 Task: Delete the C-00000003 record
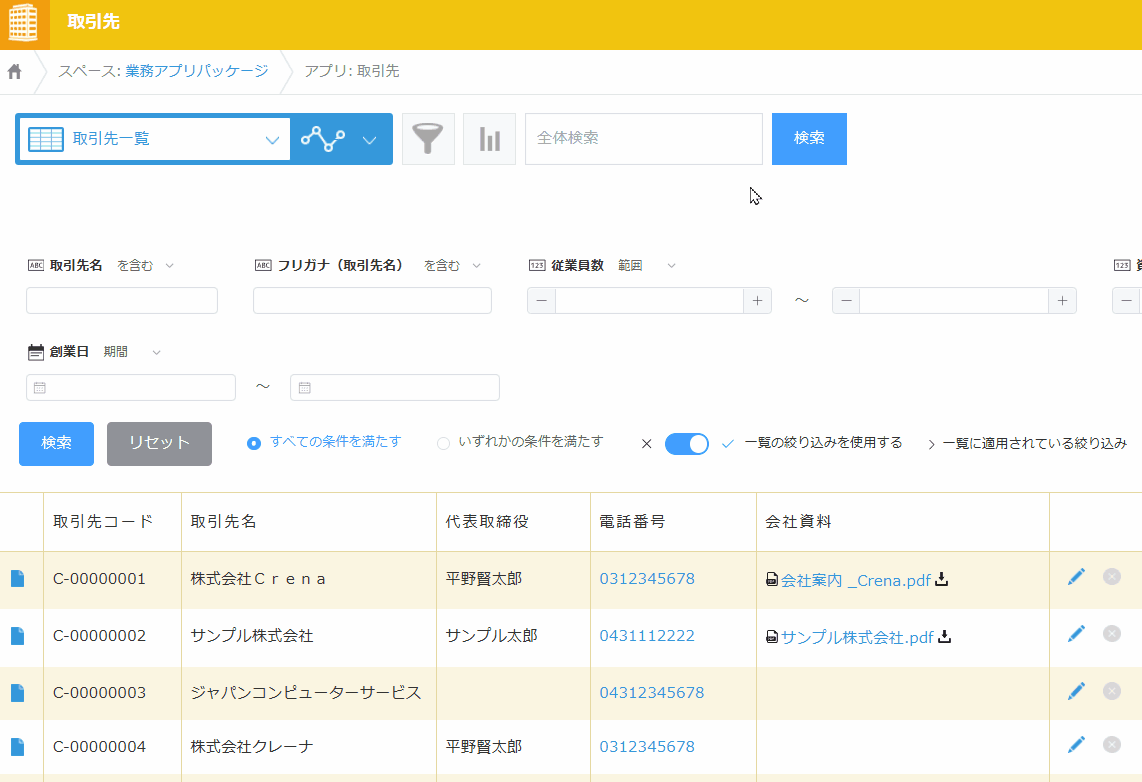point(1111,690)
